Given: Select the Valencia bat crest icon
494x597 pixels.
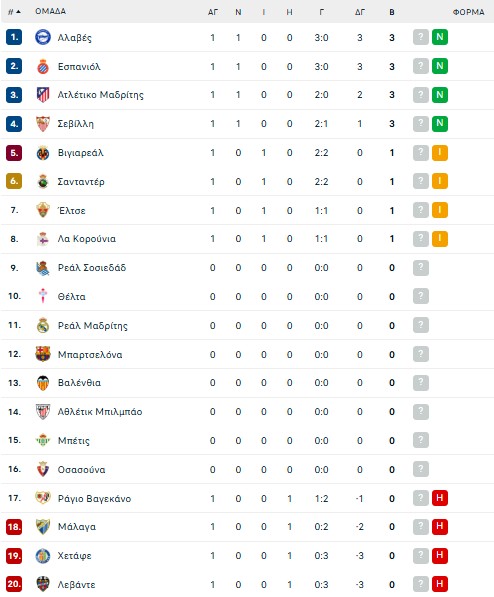Looking at the screenshot, I should coord(43,383).
